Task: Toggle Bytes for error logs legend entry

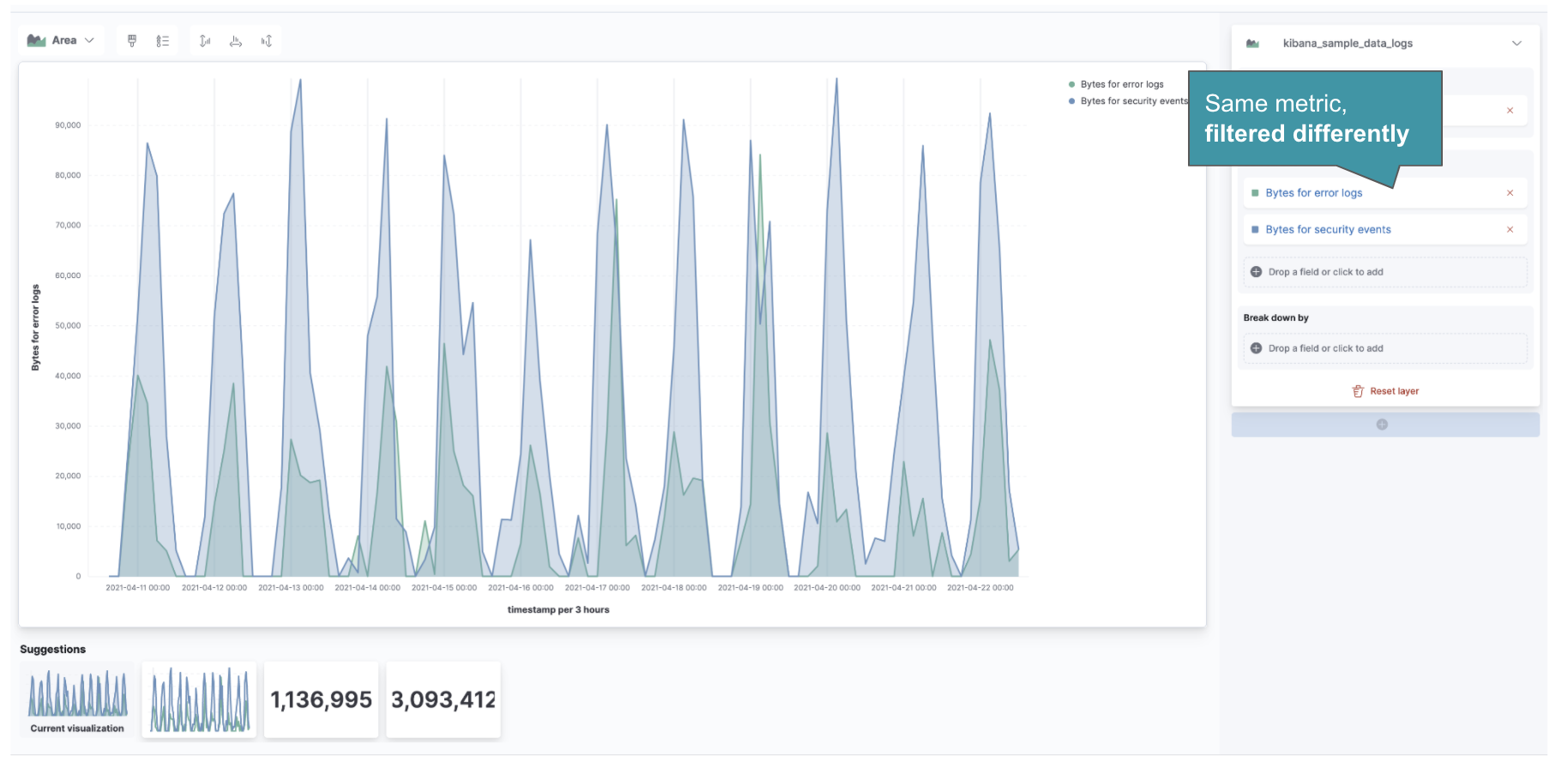Action: point(1121,85)
